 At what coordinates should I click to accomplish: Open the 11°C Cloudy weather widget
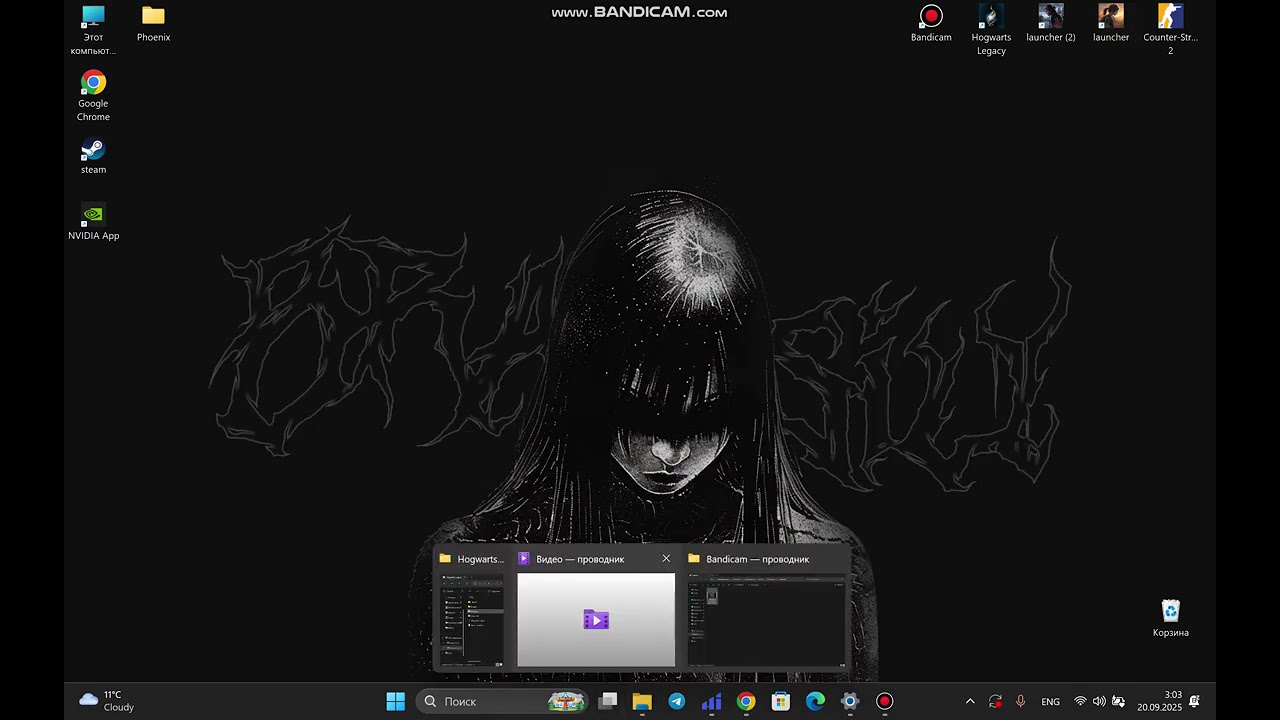pos(106,701)
